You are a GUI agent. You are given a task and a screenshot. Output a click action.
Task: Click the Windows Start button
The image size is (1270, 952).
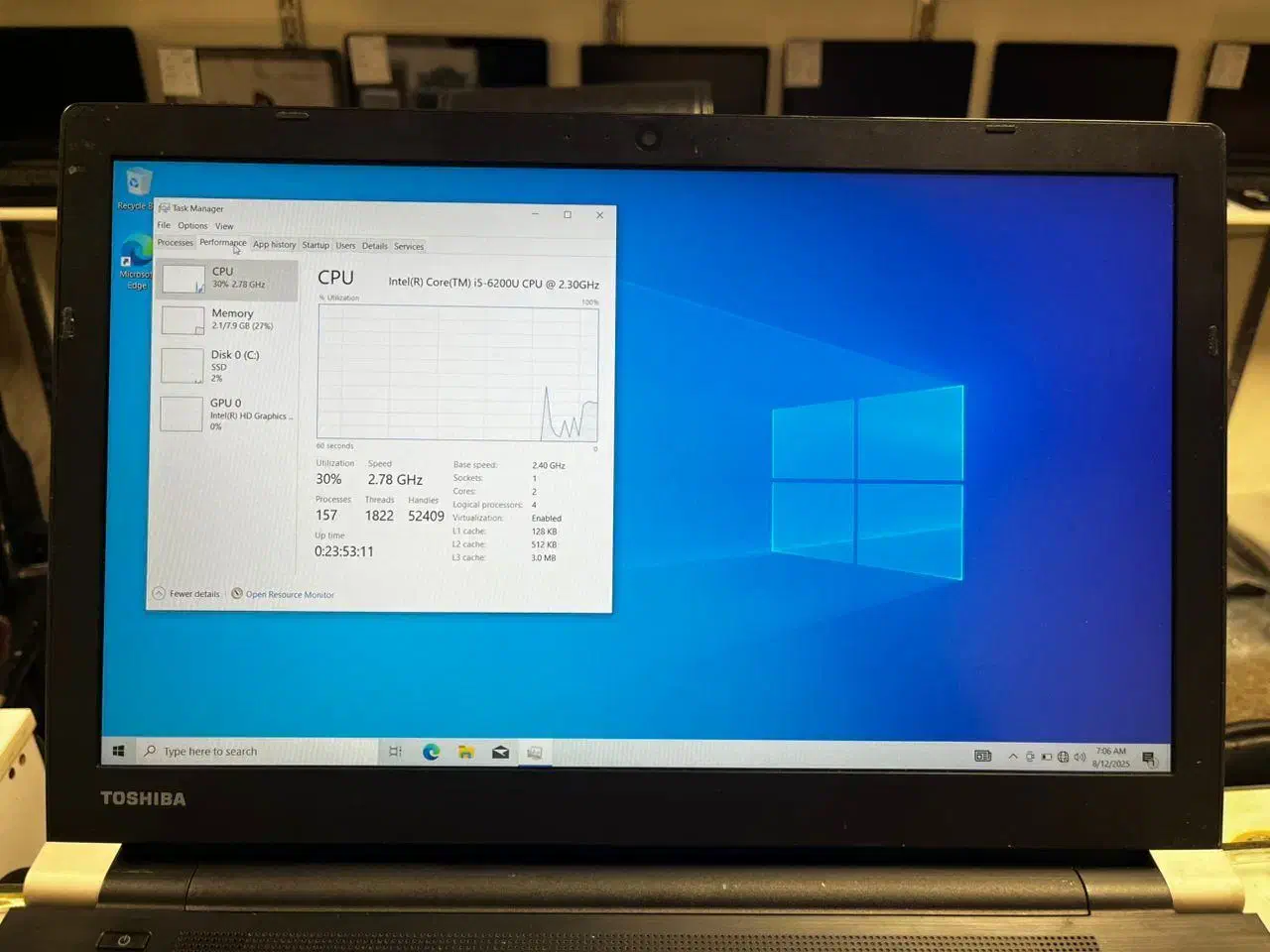[x=118, y=751]
